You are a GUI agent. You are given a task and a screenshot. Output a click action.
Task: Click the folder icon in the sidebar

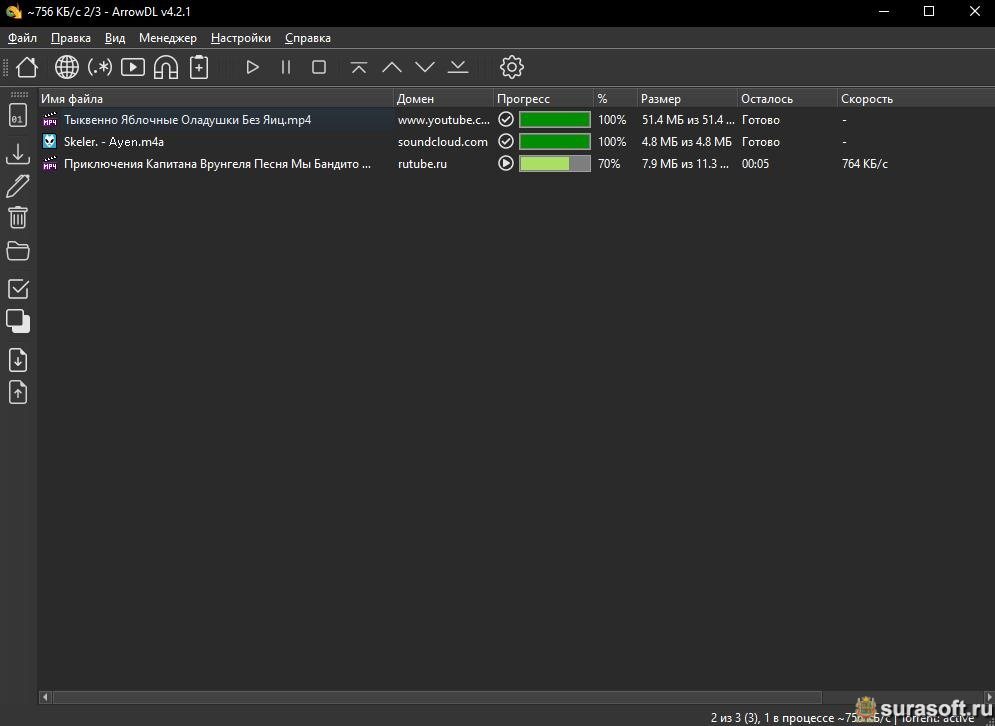pos(18,250)
